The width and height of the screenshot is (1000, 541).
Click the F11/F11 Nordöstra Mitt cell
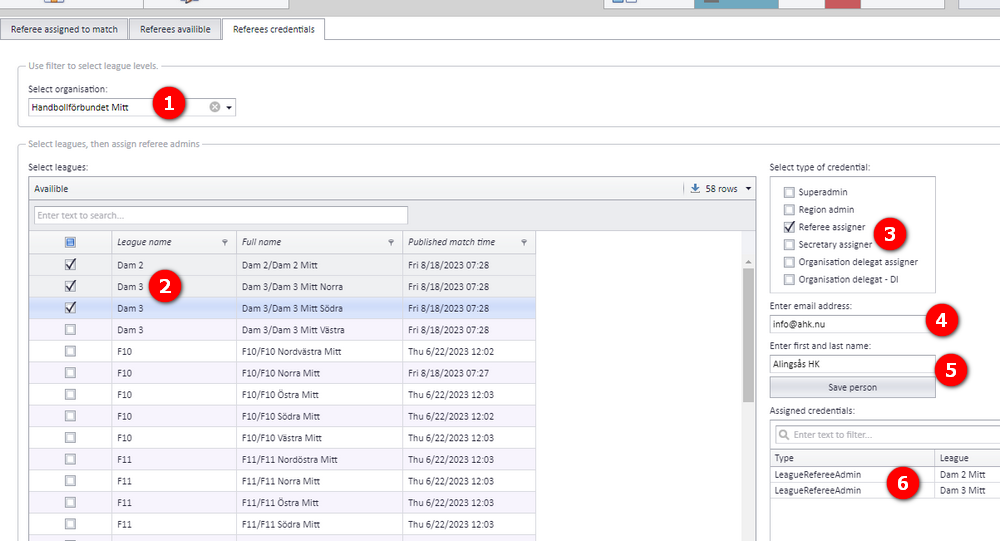320,459
